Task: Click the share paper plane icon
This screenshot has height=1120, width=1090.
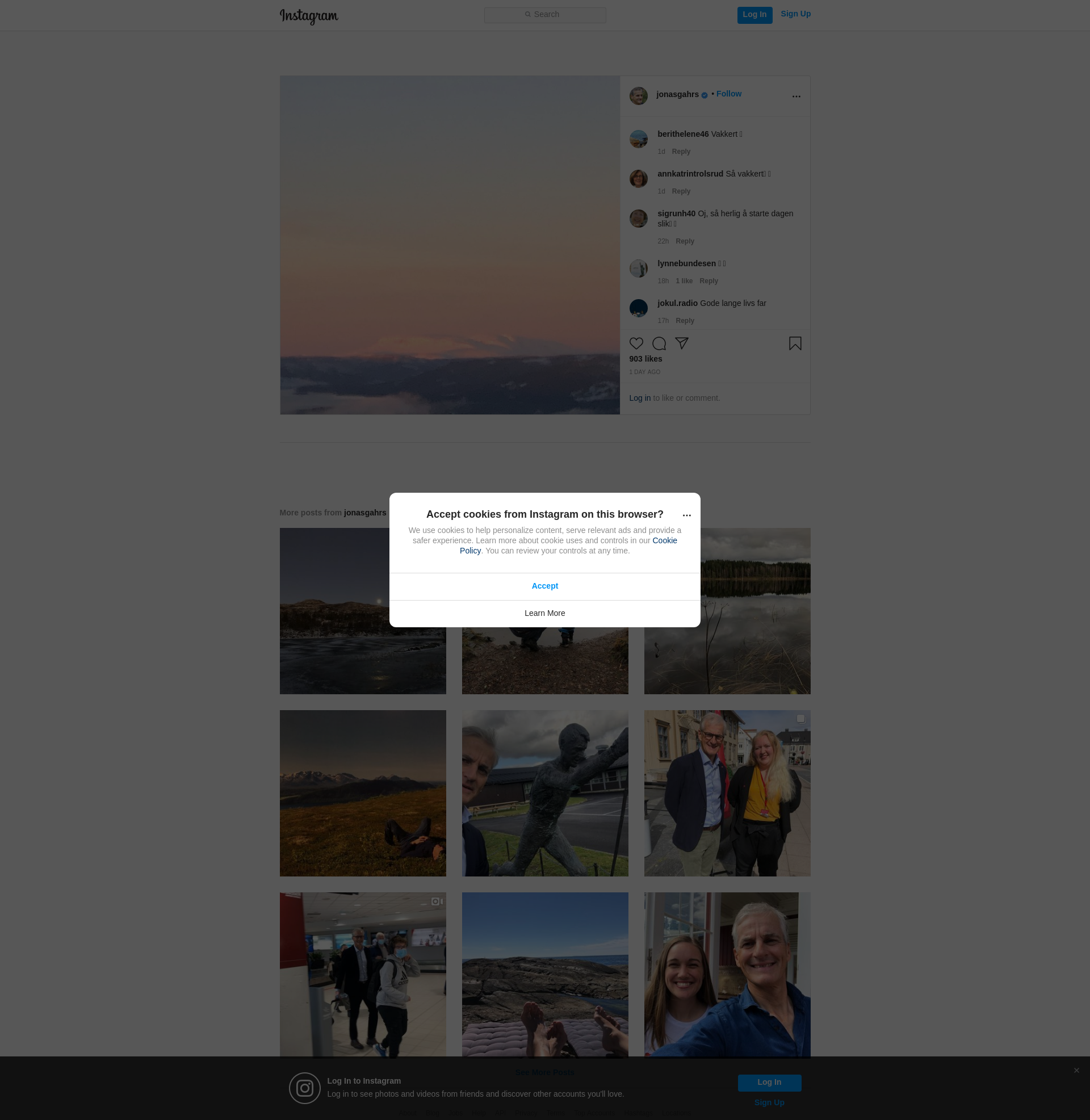Action: [x=681, y=343]
